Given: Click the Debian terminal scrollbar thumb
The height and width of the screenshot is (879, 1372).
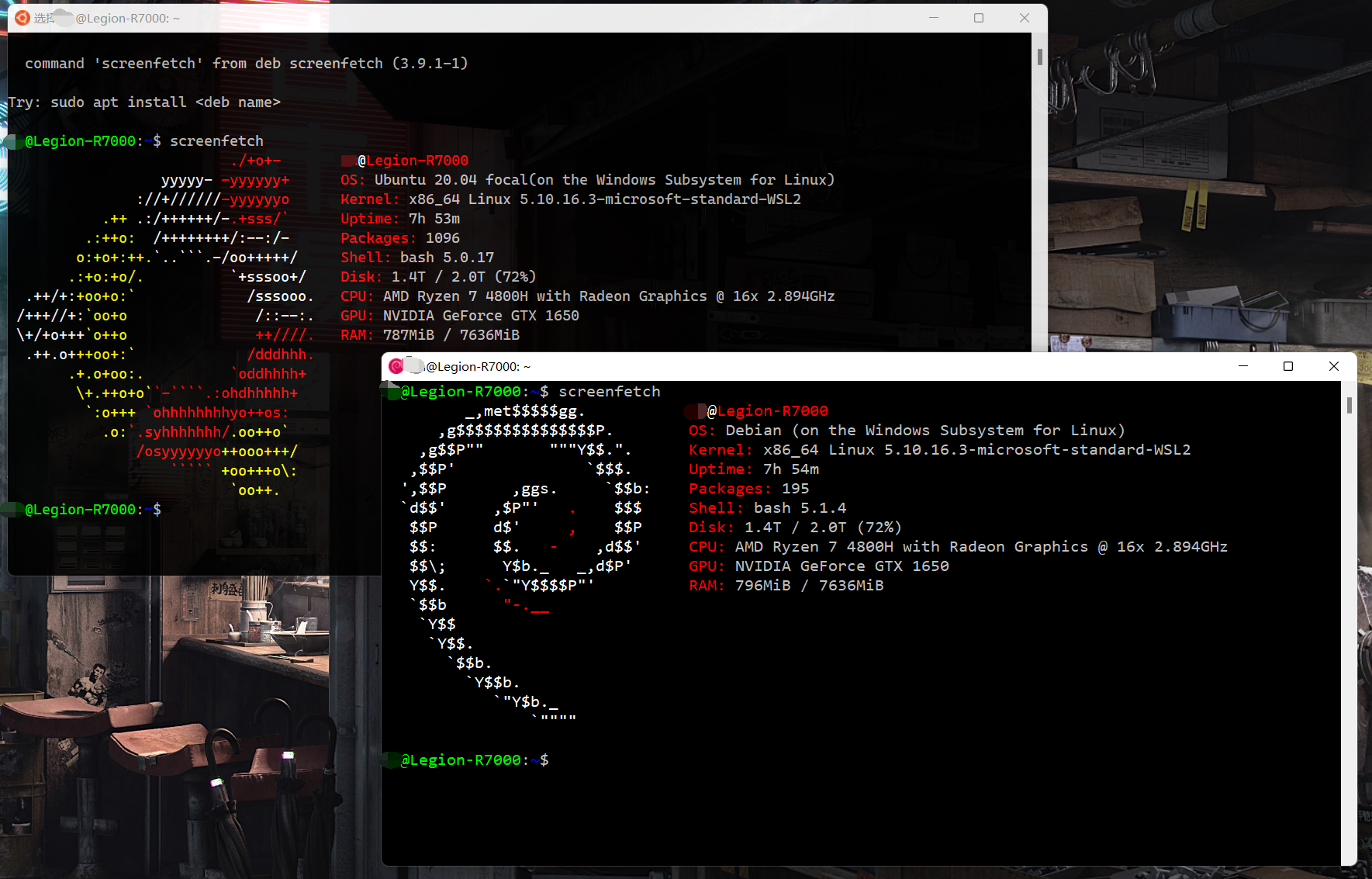Looking at the screenshot, I should [1350, 405].
